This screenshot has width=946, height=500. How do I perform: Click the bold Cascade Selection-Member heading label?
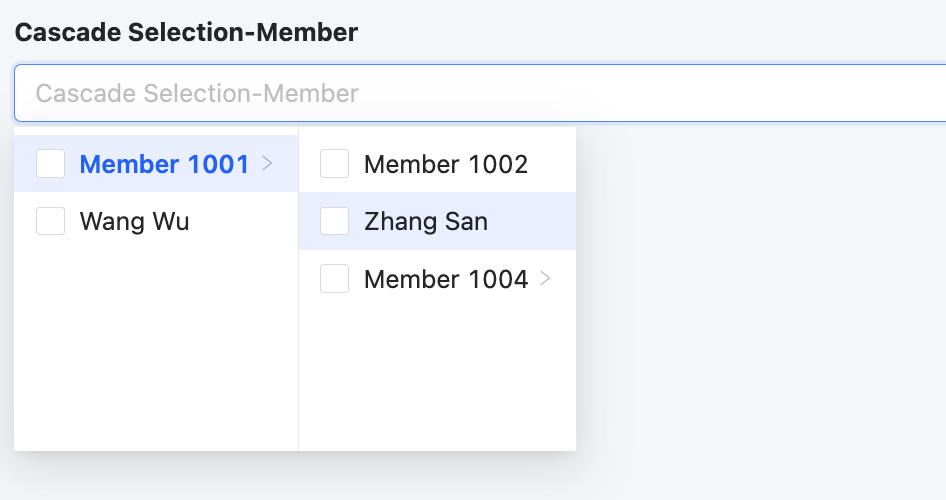tap(186, 32)
